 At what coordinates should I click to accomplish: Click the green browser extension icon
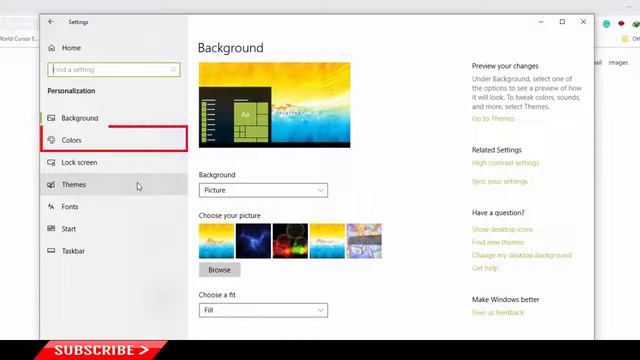point(607,24)
